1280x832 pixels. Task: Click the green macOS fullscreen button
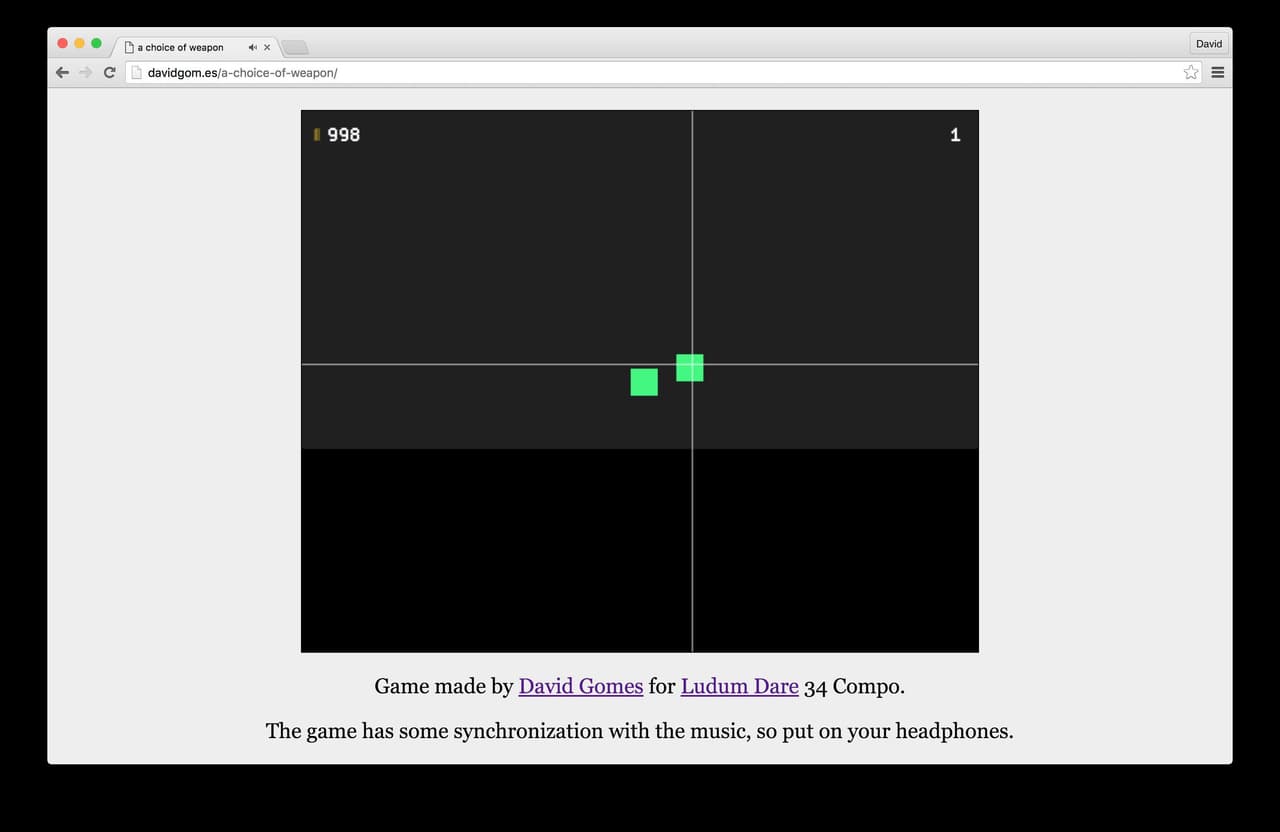pos(96,43)
